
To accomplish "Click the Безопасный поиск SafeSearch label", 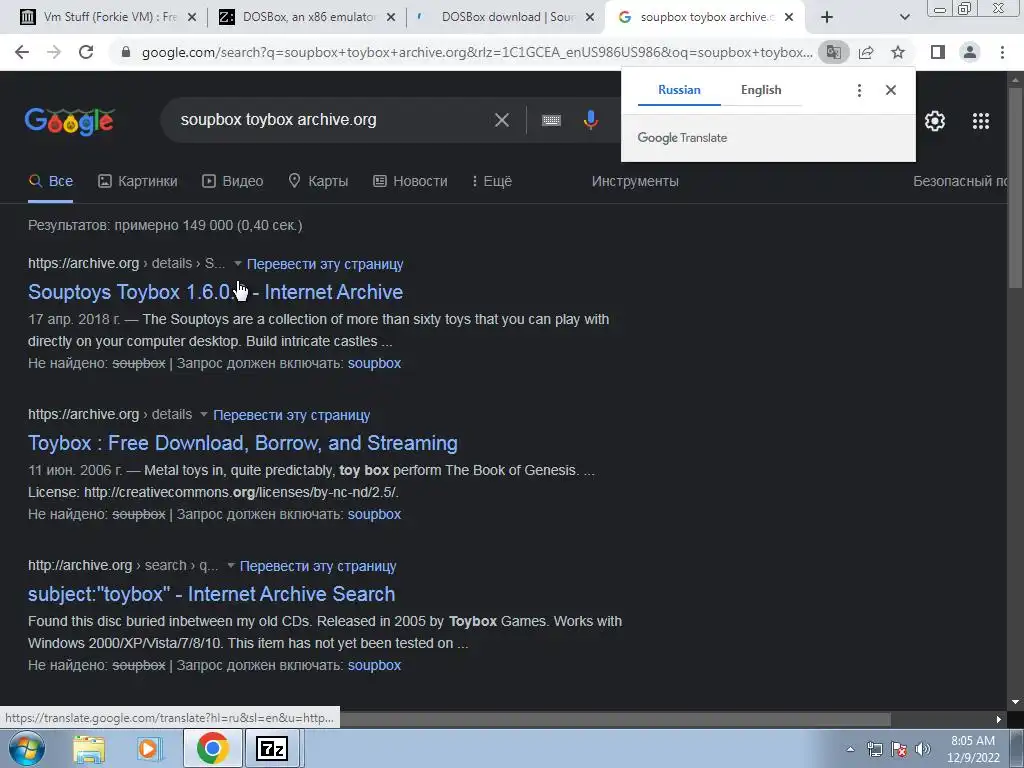I will click(960, 181).
